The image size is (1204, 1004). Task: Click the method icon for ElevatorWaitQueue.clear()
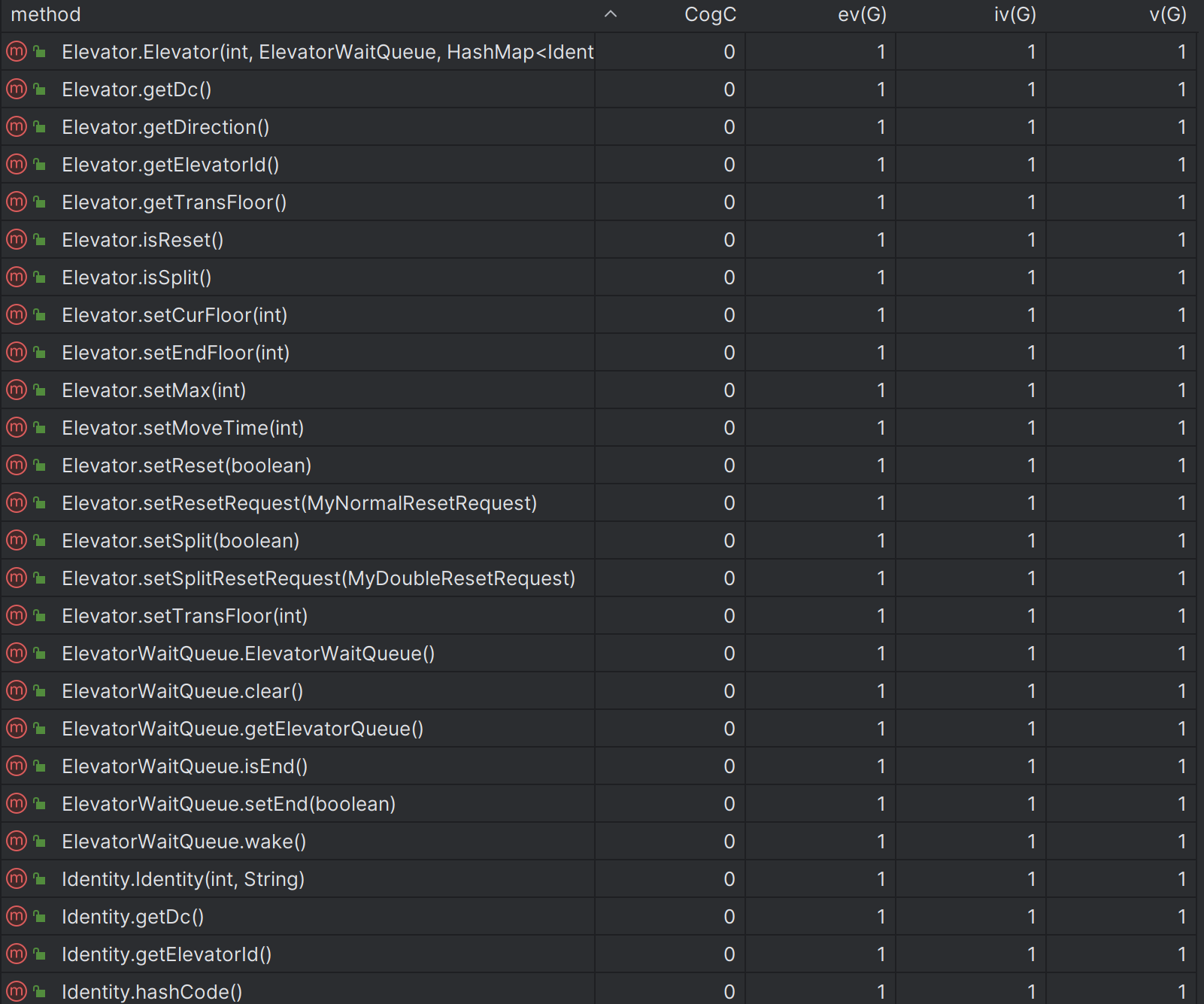click(17, 690)
